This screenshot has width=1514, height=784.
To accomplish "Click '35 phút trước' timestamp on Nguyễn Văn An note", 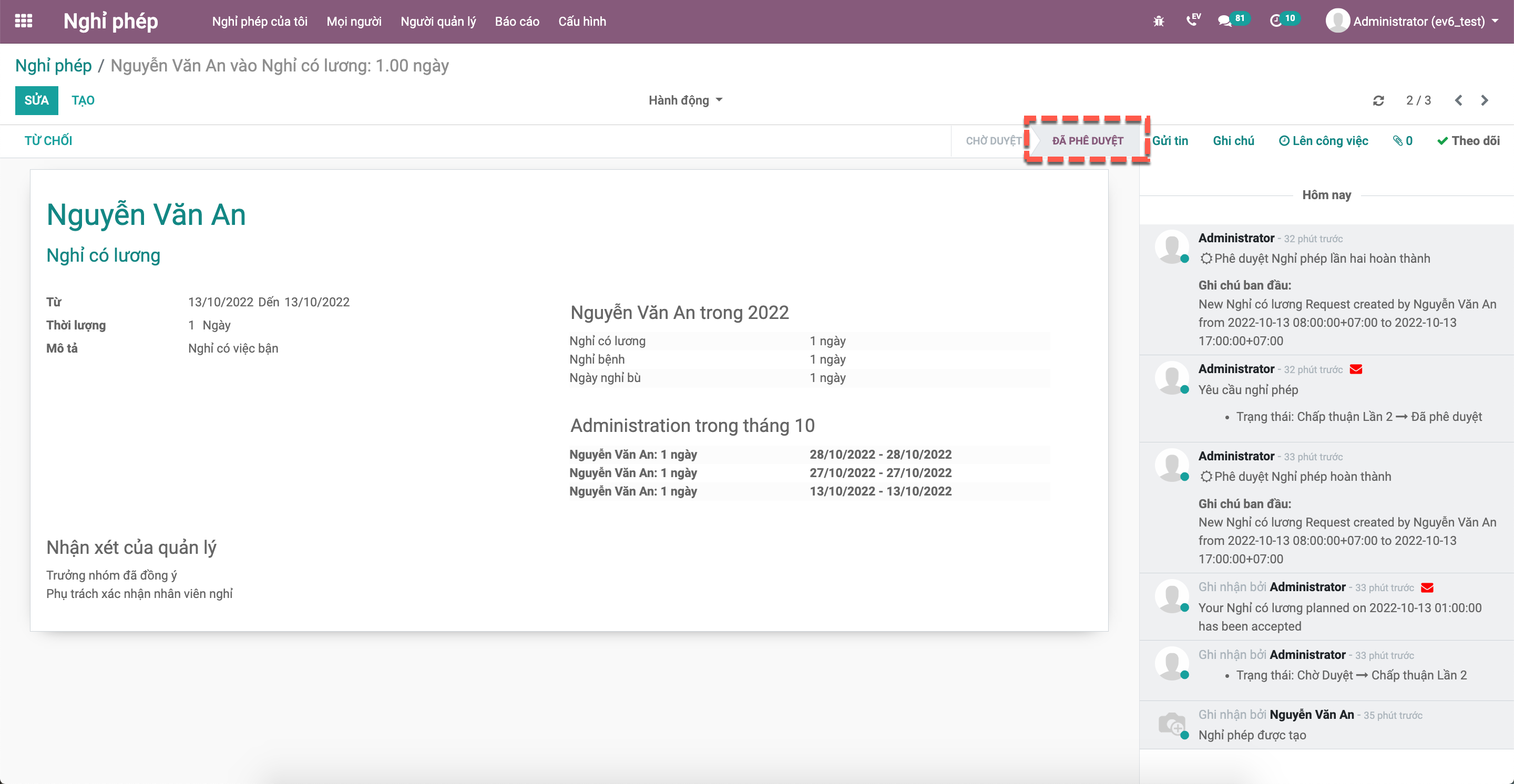I will point(1393,715).
